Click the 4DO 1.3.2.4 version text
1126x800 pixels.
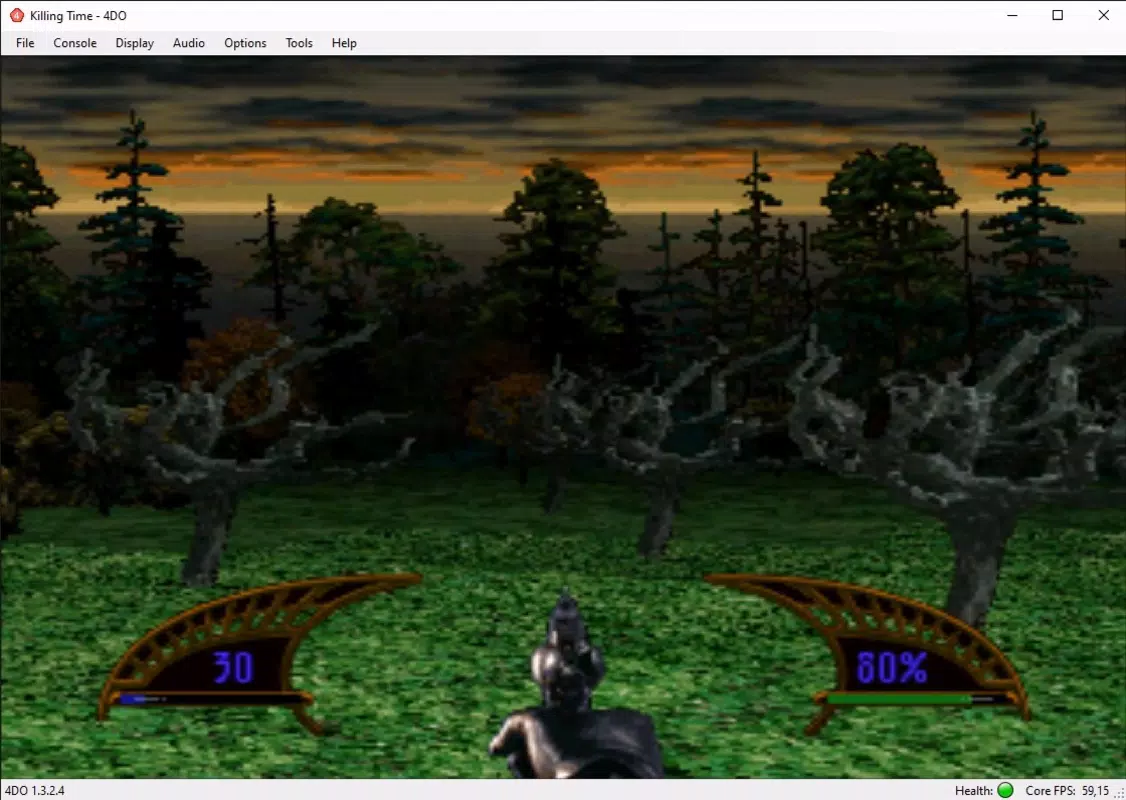34,790
